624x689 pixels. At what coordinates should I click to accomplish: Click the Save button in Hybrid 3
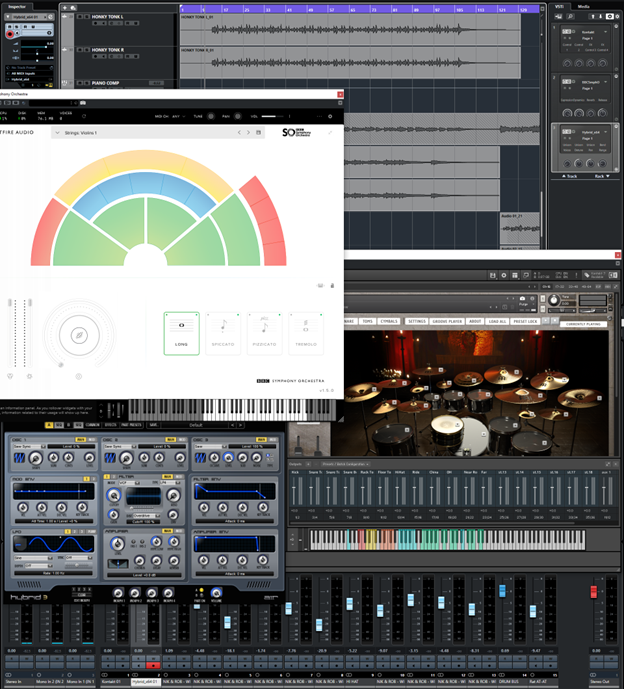click(153, 425)
